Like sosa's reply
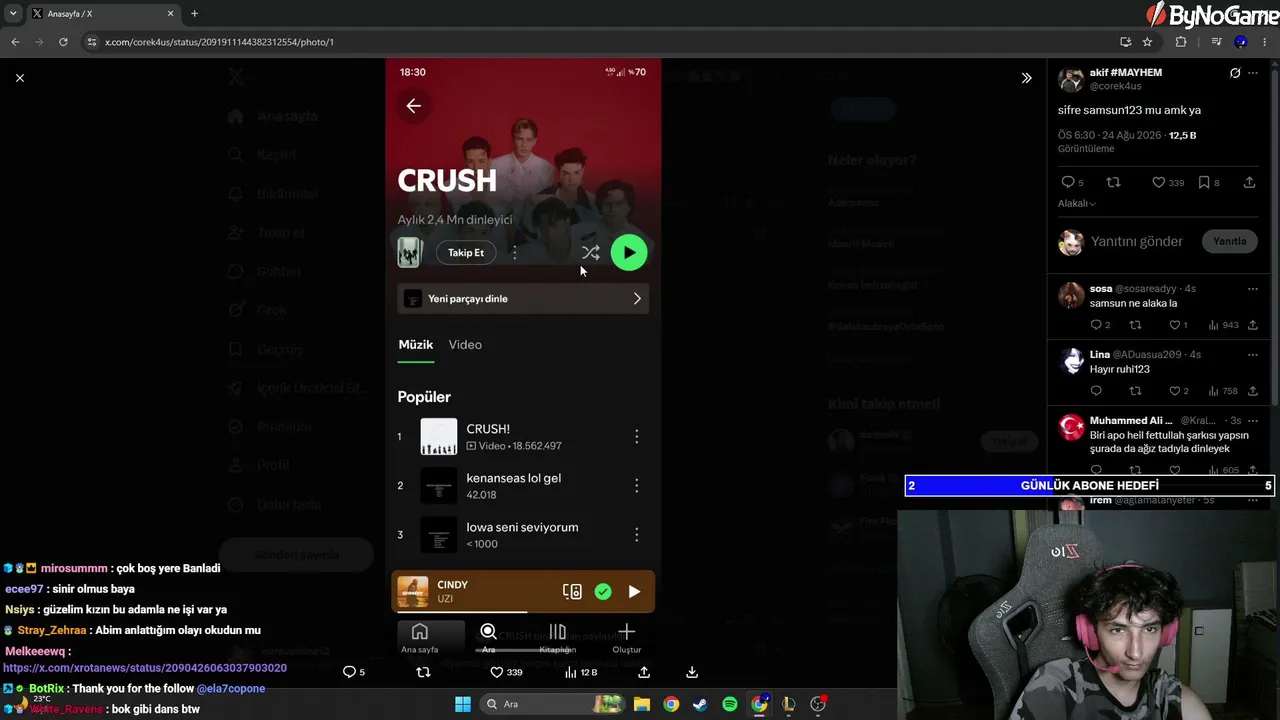Screen dimensions: 1280x720 pos(1175,325)
